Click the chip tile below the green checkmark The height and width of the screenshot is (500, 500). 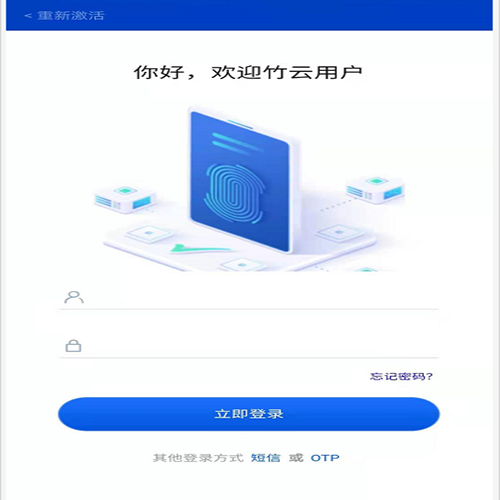click(242, 265)
